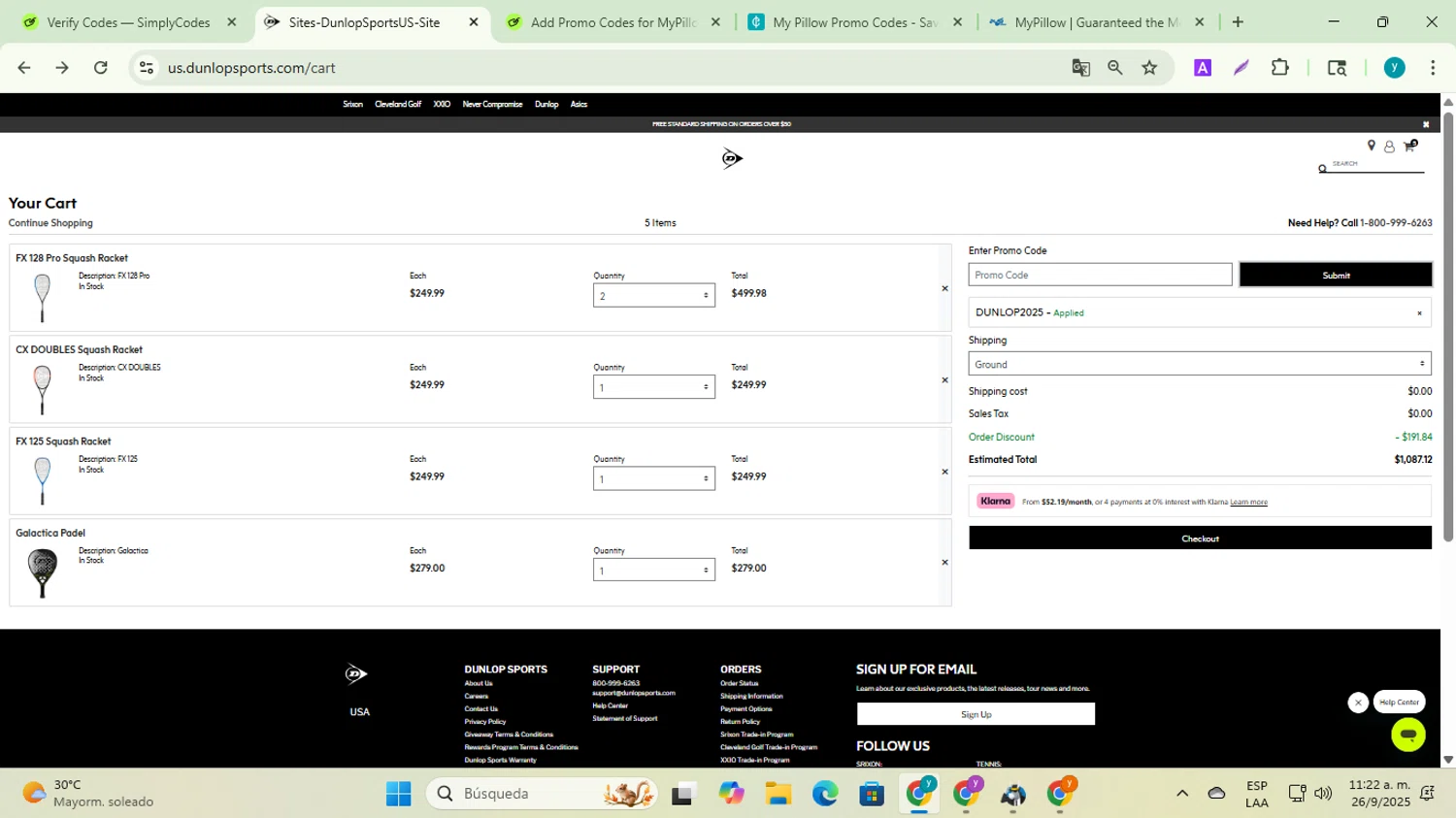
Task: Remove FX 128 Pro Squash Racket from cart
Action: (944, 288)
